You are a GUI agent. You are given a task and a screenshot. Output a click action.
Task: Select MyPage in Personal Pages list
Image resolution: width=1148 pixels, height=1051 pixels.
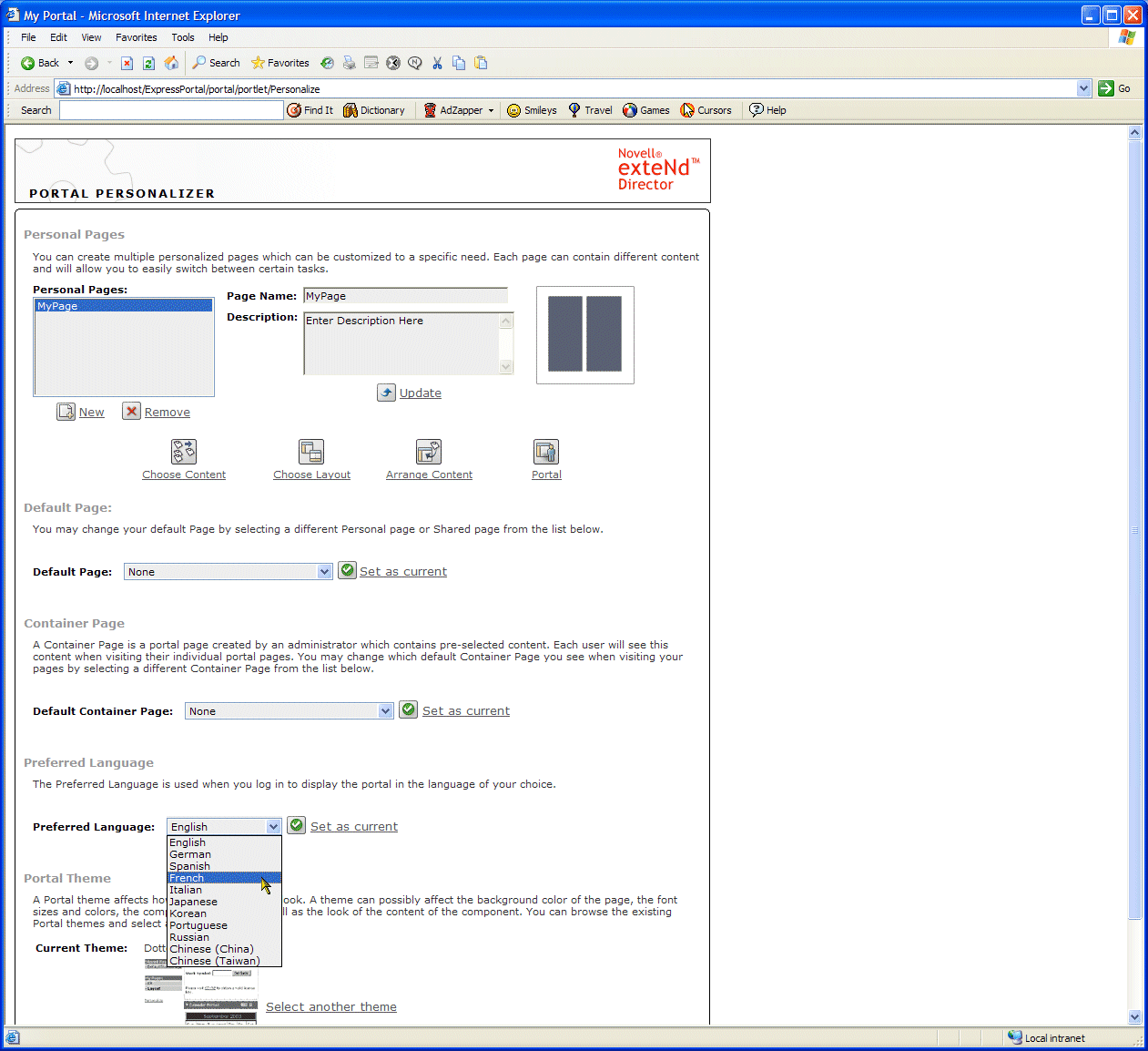point(123,306)
